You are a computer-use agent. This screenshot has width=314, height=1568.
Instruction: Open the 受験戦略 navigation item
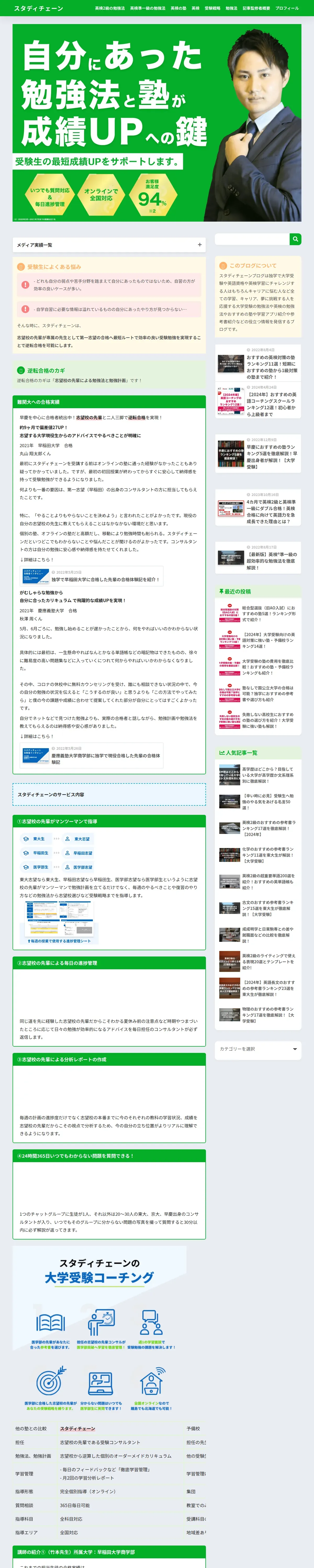click(213, 9)
